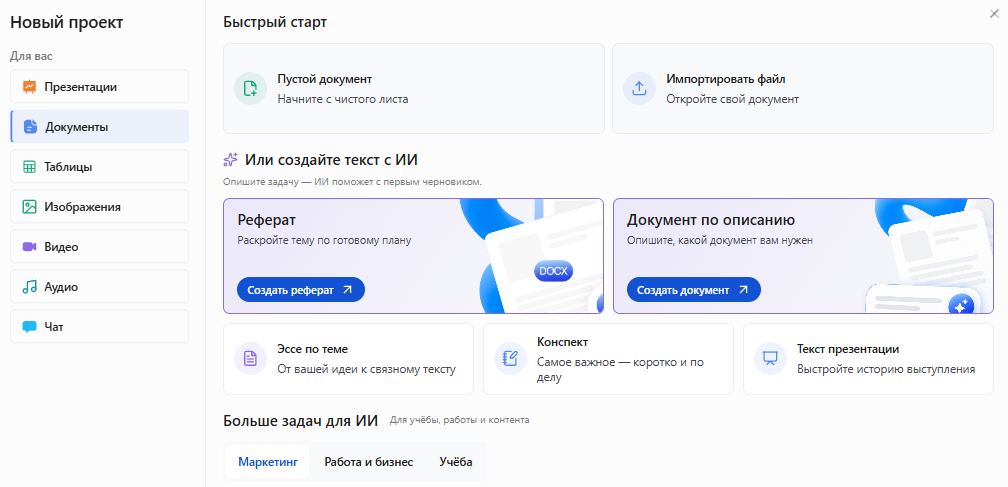This screenshot has width=1008, height=487.
Task: Click 'Откройте свой документ' text
Action: pos(732,99)
